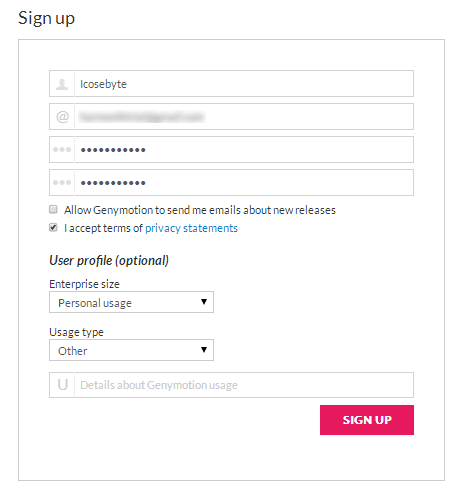Click the @ icon beside email field

tap(62, 117)
